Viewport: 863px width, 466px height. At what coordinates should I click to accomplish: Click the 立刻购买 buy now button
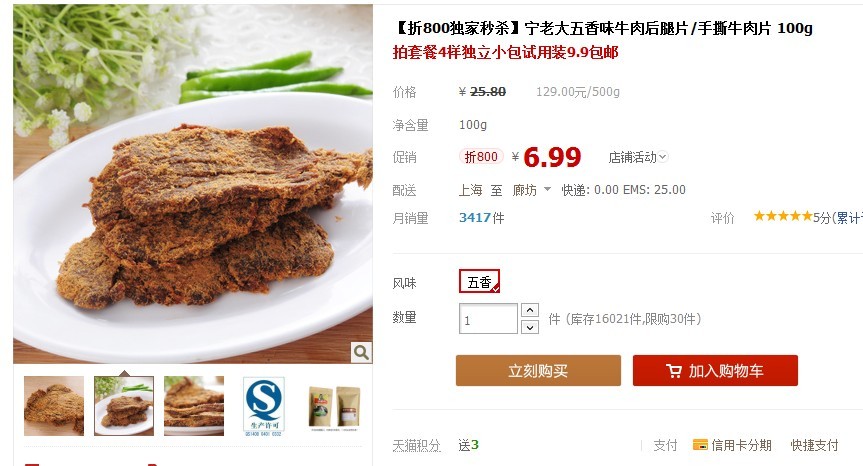coord(538,370)
